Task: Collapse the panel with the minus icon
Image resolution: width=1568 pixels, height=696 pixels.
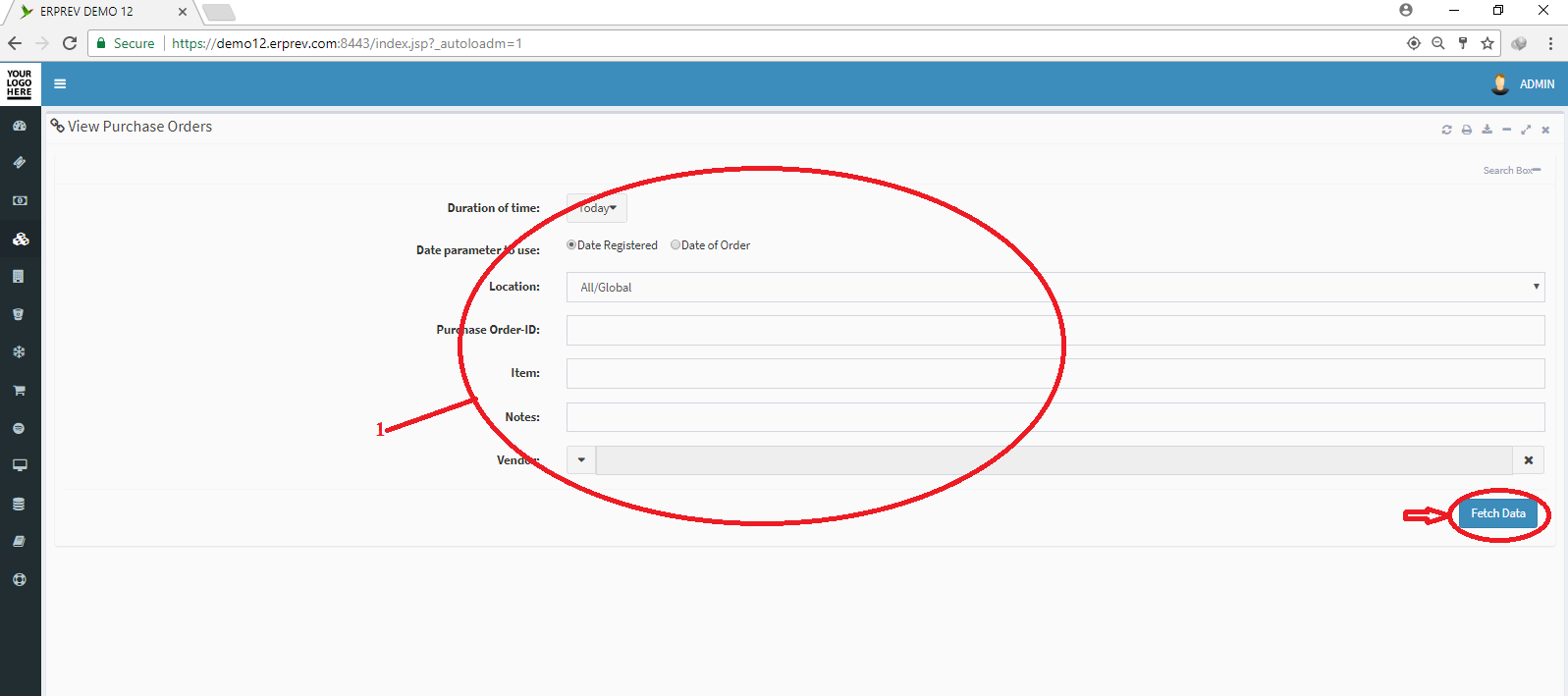Action: tap(1506, 130)
